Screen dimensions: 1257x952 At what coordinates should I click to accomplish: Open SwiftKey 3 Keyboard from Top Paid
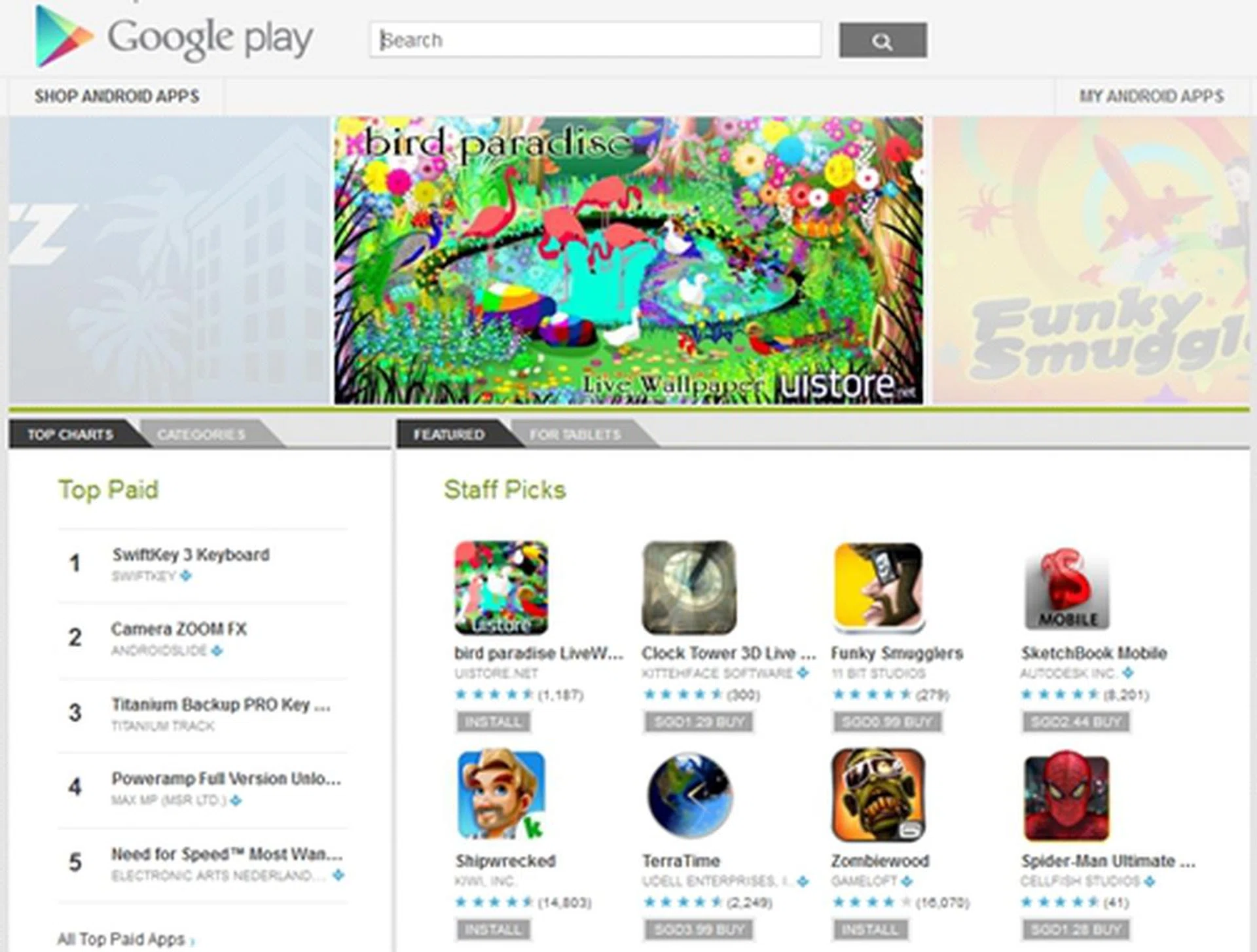pos(191,555)
